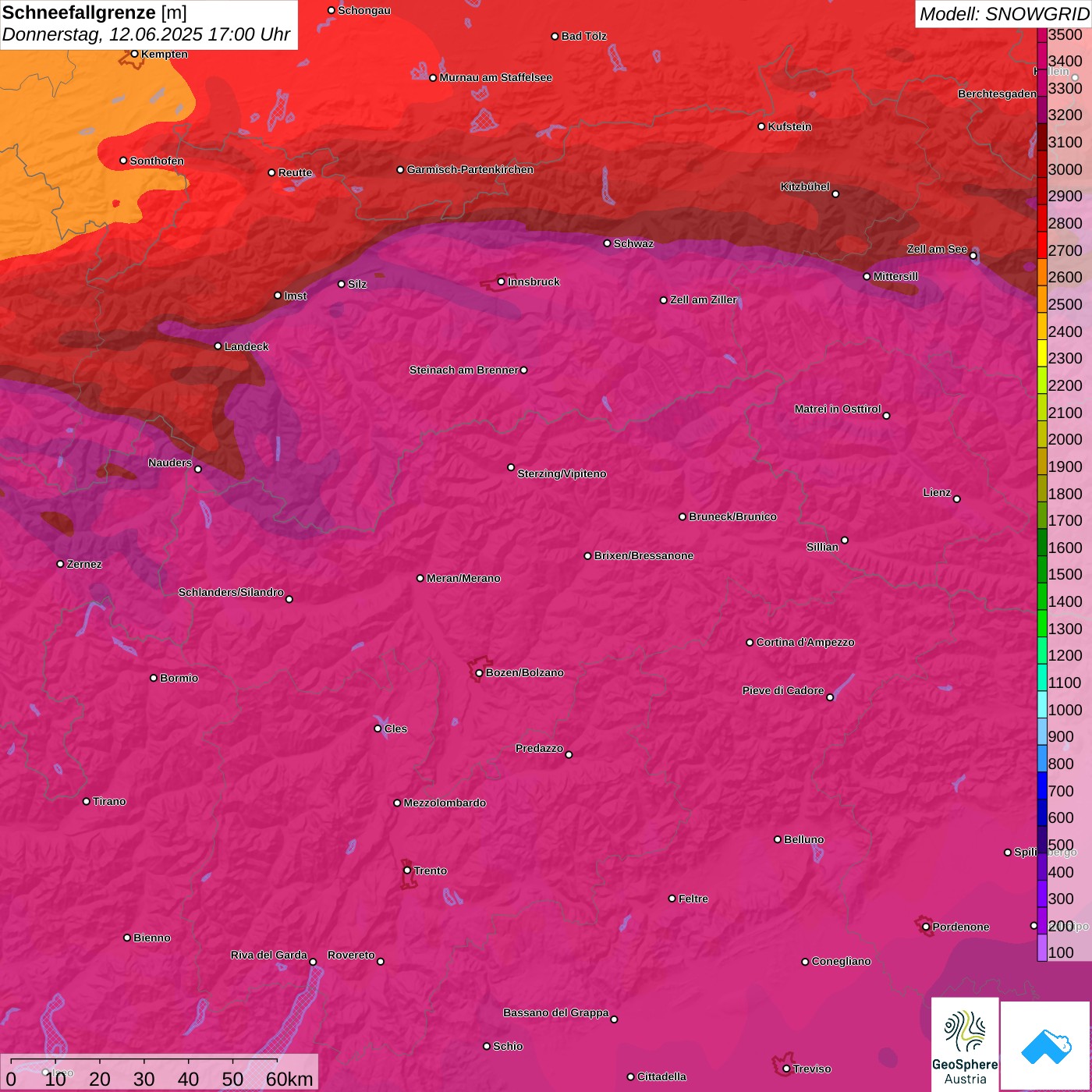Click the Zell am Ziller label
Image resolution: width=1092 pixels, height=1092 pixels.
click(704, 300)
